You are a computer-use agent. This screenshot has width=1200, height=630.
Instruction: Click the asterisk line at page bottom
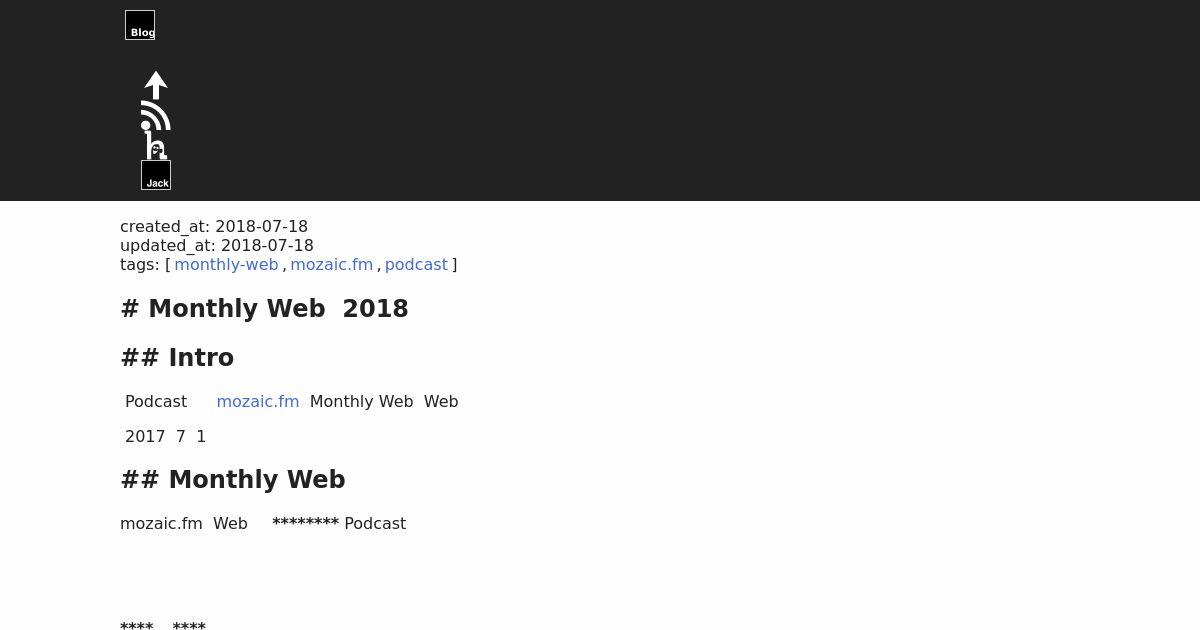163,625
